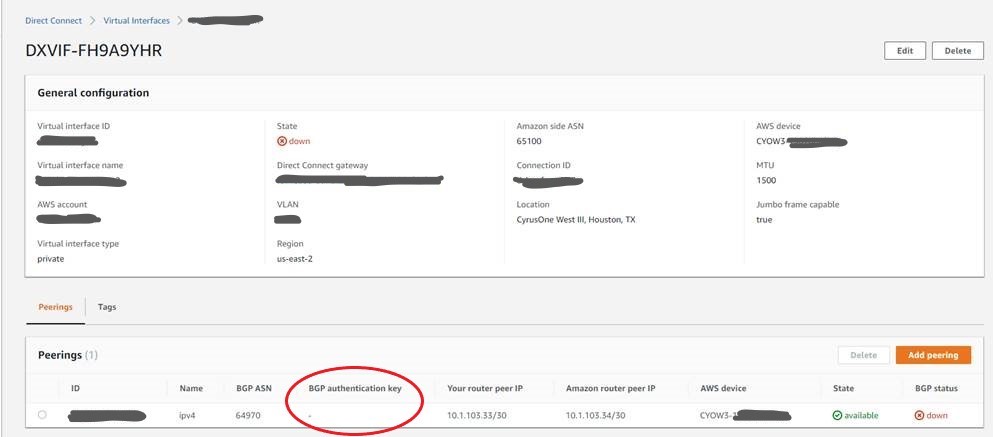
Task: Click the DXVIF-FH9A9YHR page title
Action: click(x=94, y=51)
